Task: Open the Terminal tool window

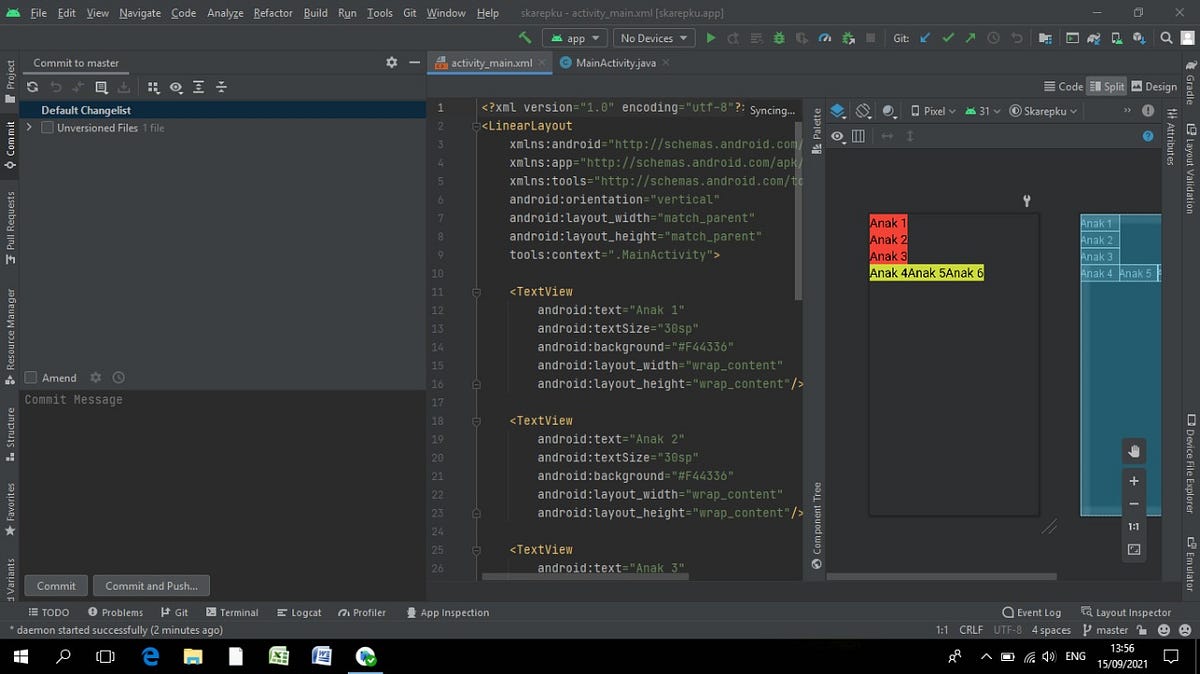Action: click(232, 611)
